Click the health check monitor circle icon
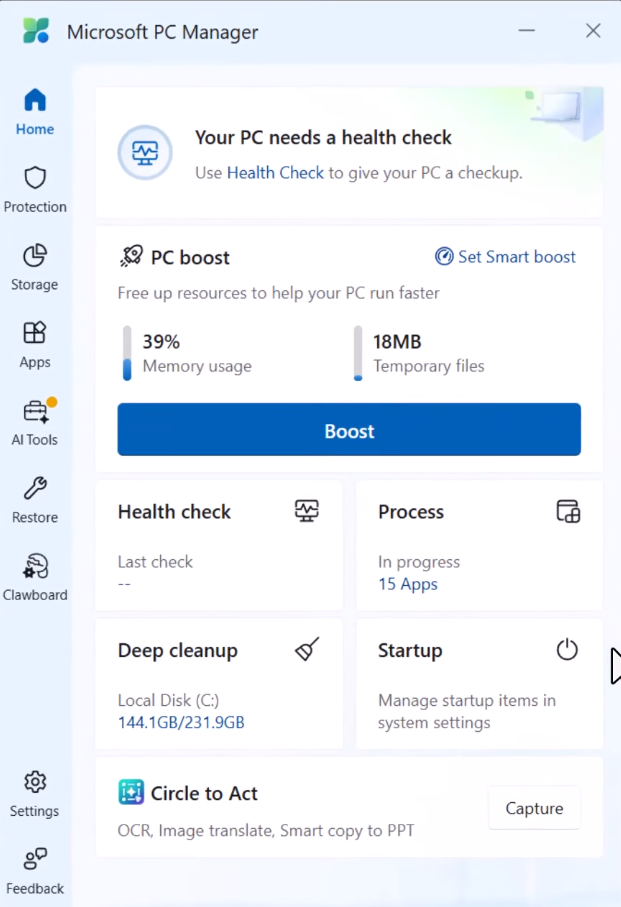This screenshot has height=907, width=621. (145, 153)
